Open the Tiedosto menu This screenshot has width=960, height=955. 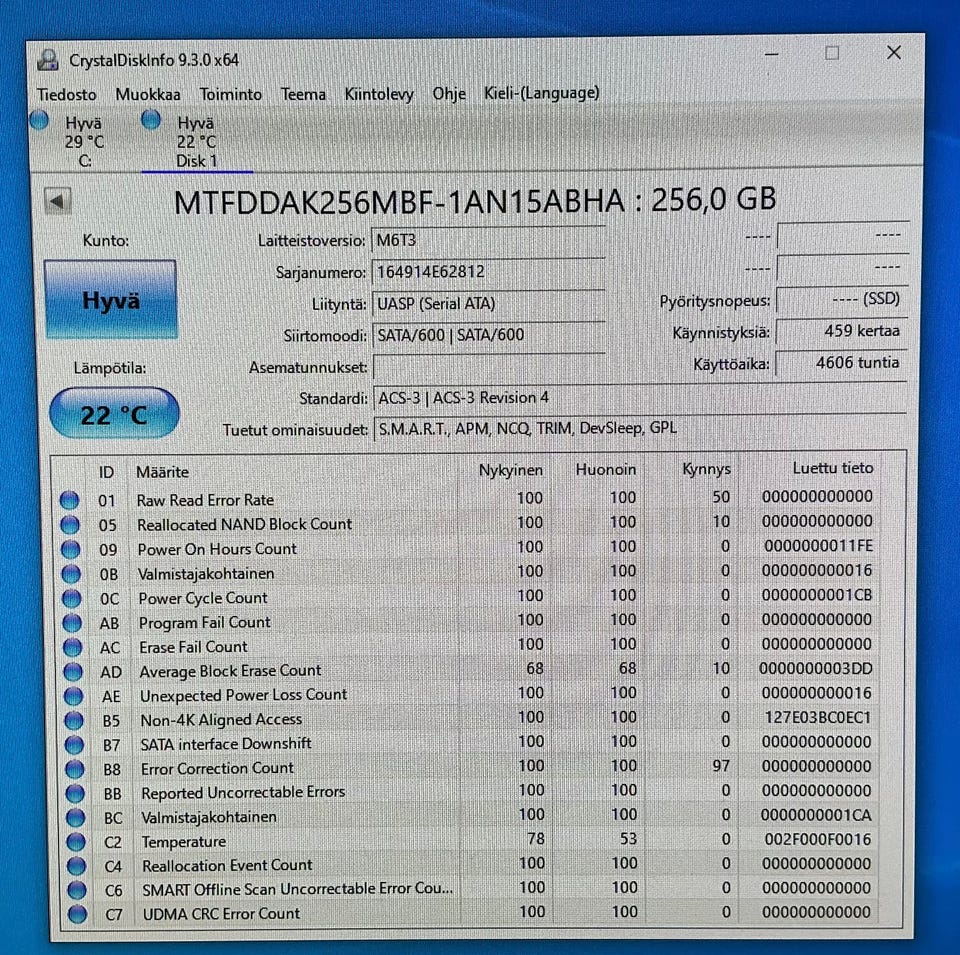click(66, 94)
